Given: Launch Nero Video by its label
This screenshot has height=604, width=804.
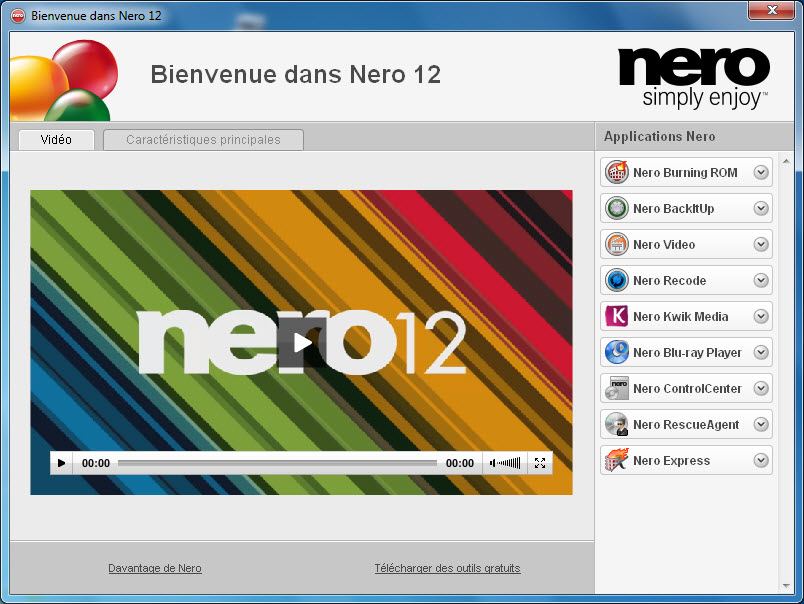Looking at the screenshot, I should pyautogui.click(x=664, y=245).
